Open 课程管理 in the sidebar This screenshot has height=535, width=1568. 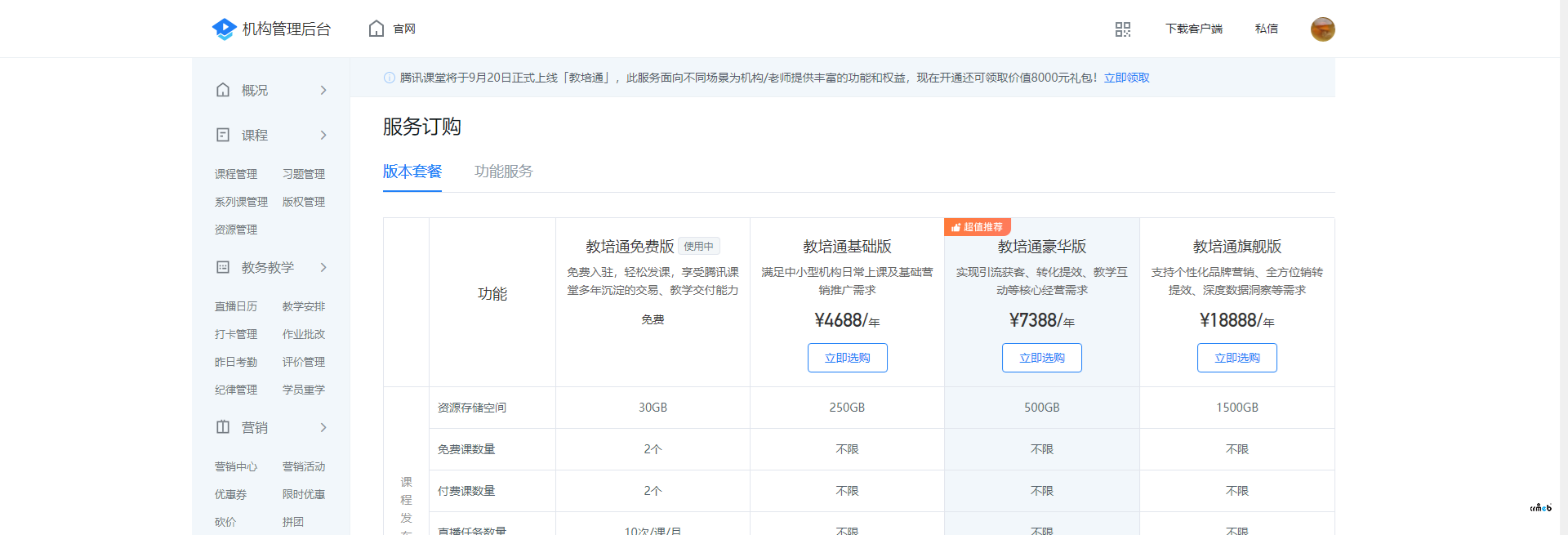236,174
